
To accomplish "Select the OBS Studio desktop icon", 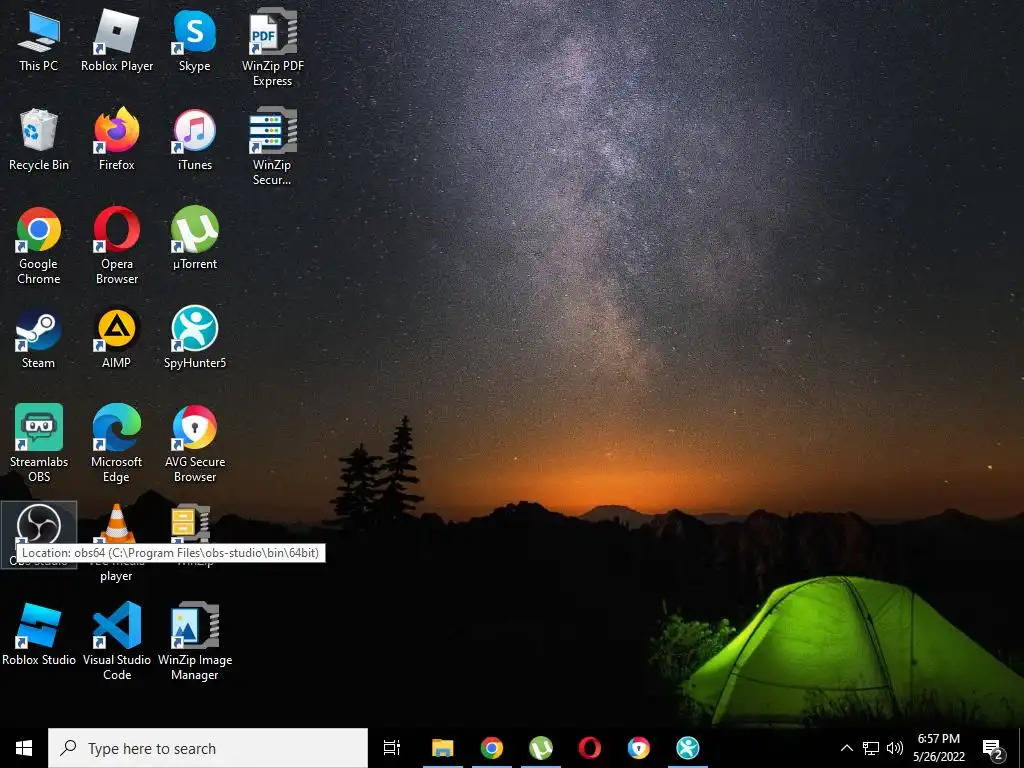I will 39,535.
